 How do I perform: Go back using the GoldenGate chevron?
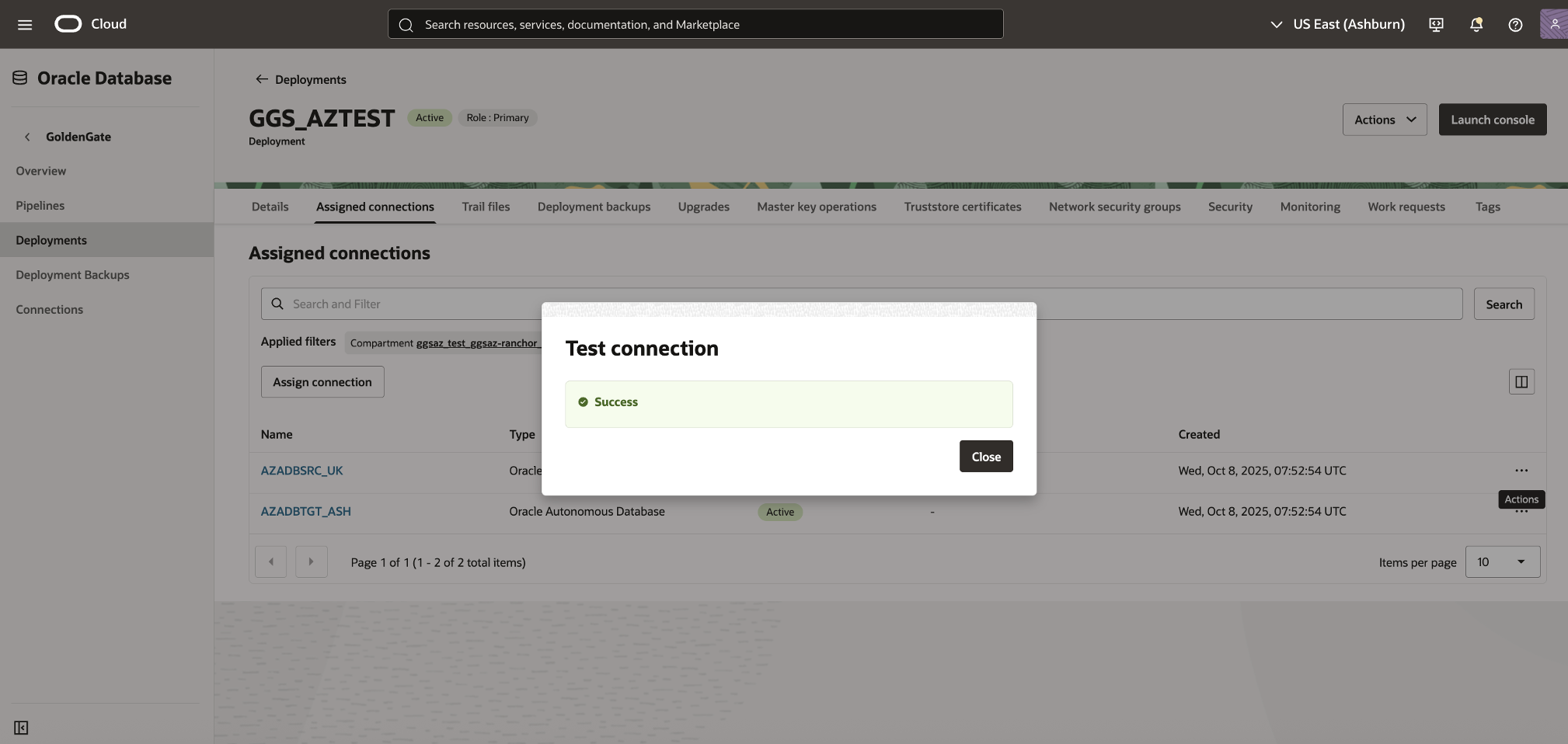click(27, 137)
